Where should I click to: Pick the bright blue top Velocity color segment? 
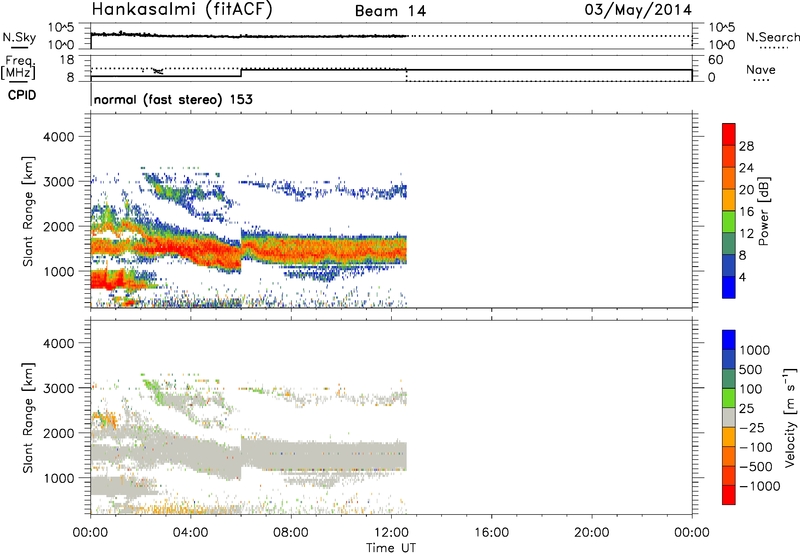click(x=729, y=340)
